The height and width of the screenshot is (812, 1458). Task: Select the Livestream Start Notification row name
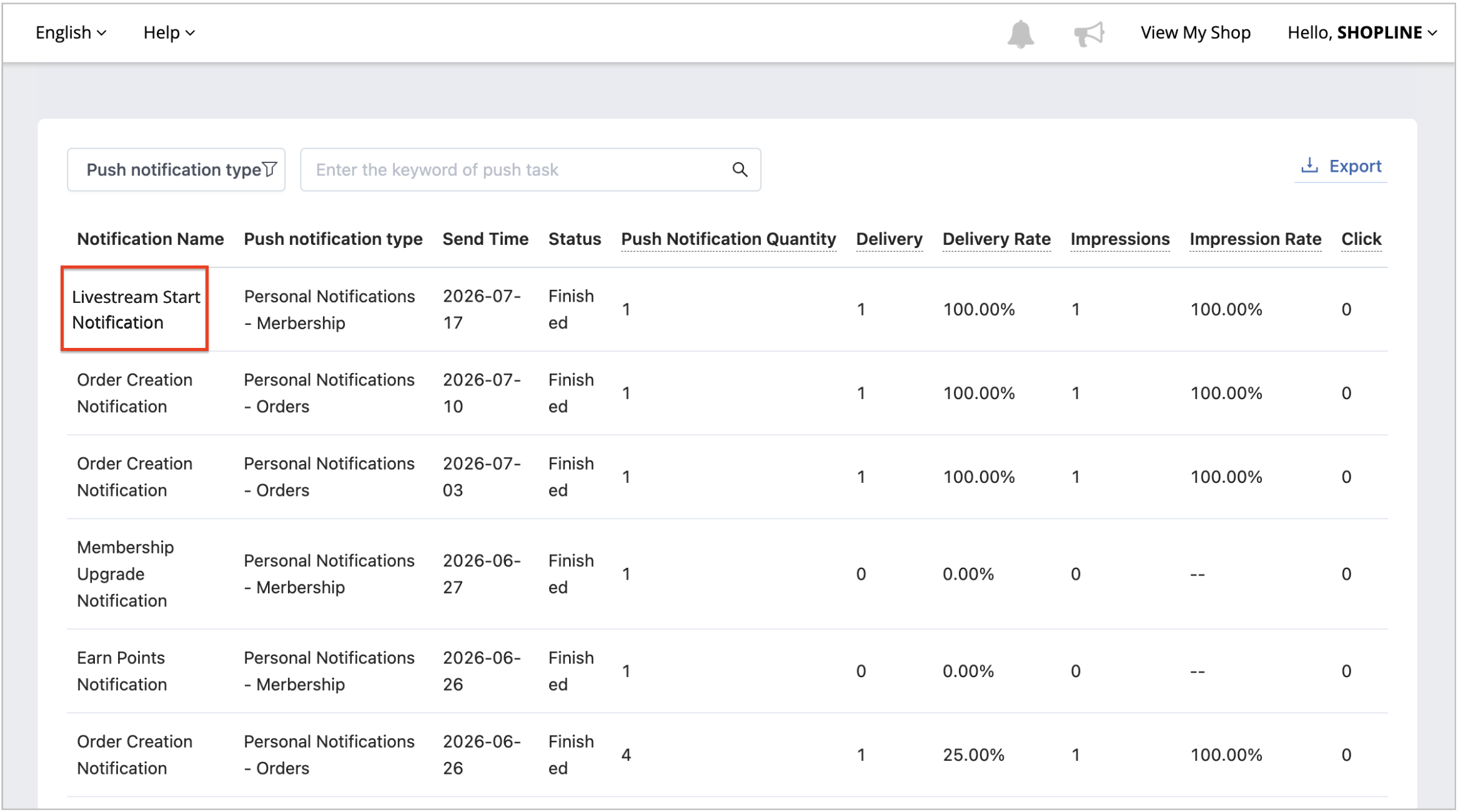tap(136, 310)
